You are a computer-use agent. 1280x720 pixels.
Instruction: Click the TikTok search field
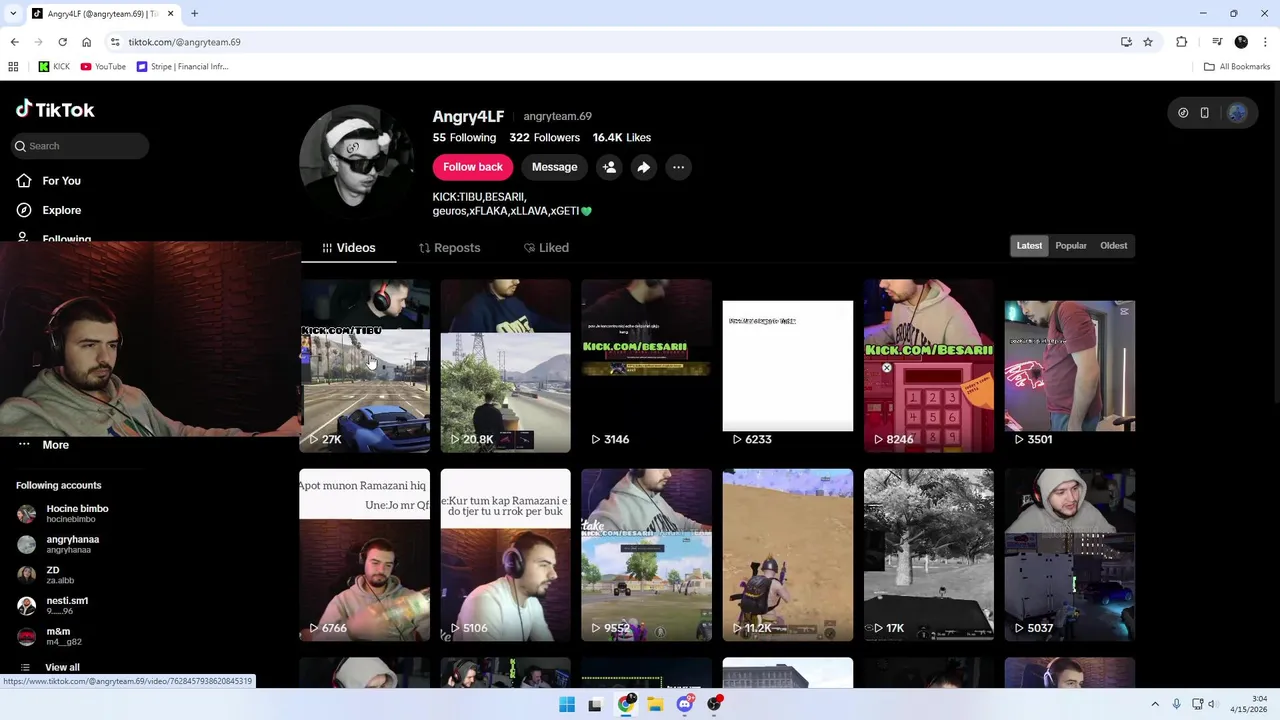[80, 146]
